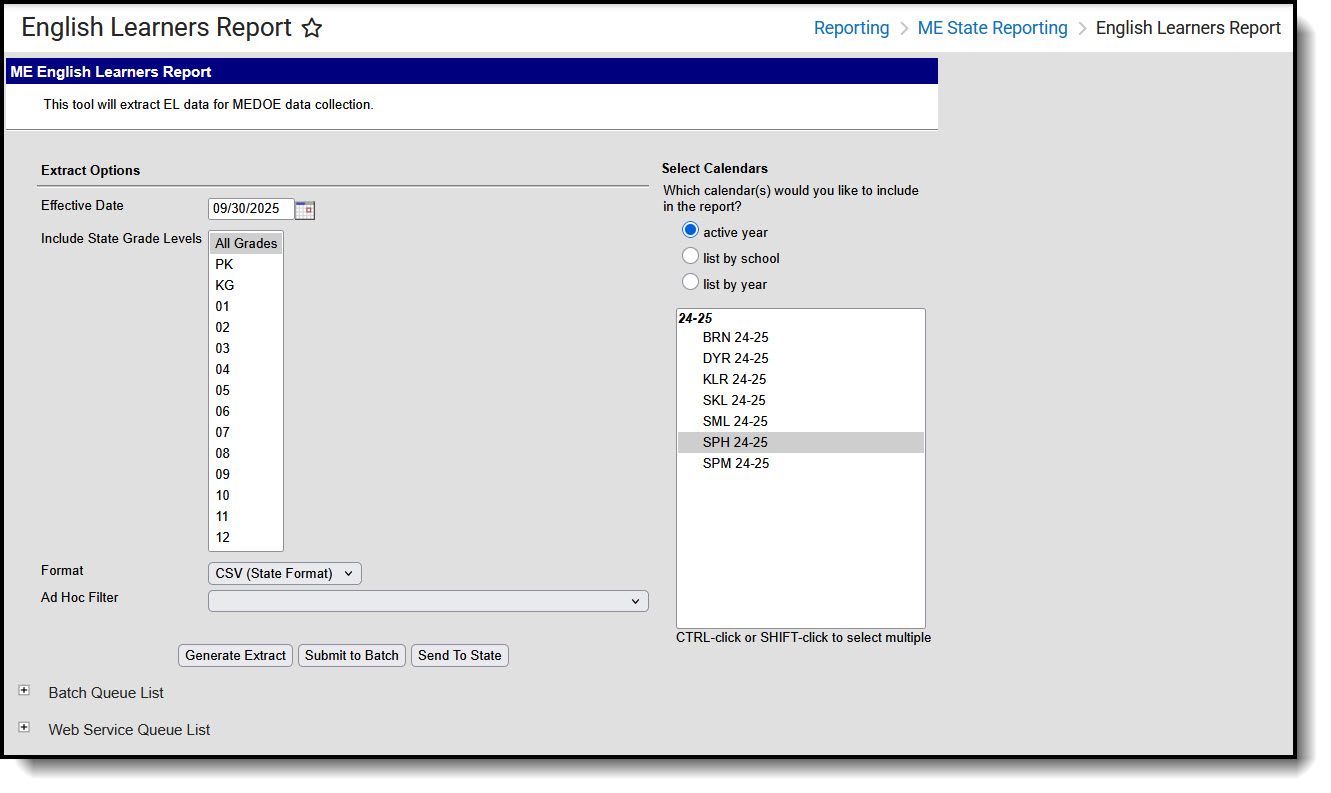The image size is (1331, 793).
Task: Select grade 01 in the list
Action: [x=246, y=306]
